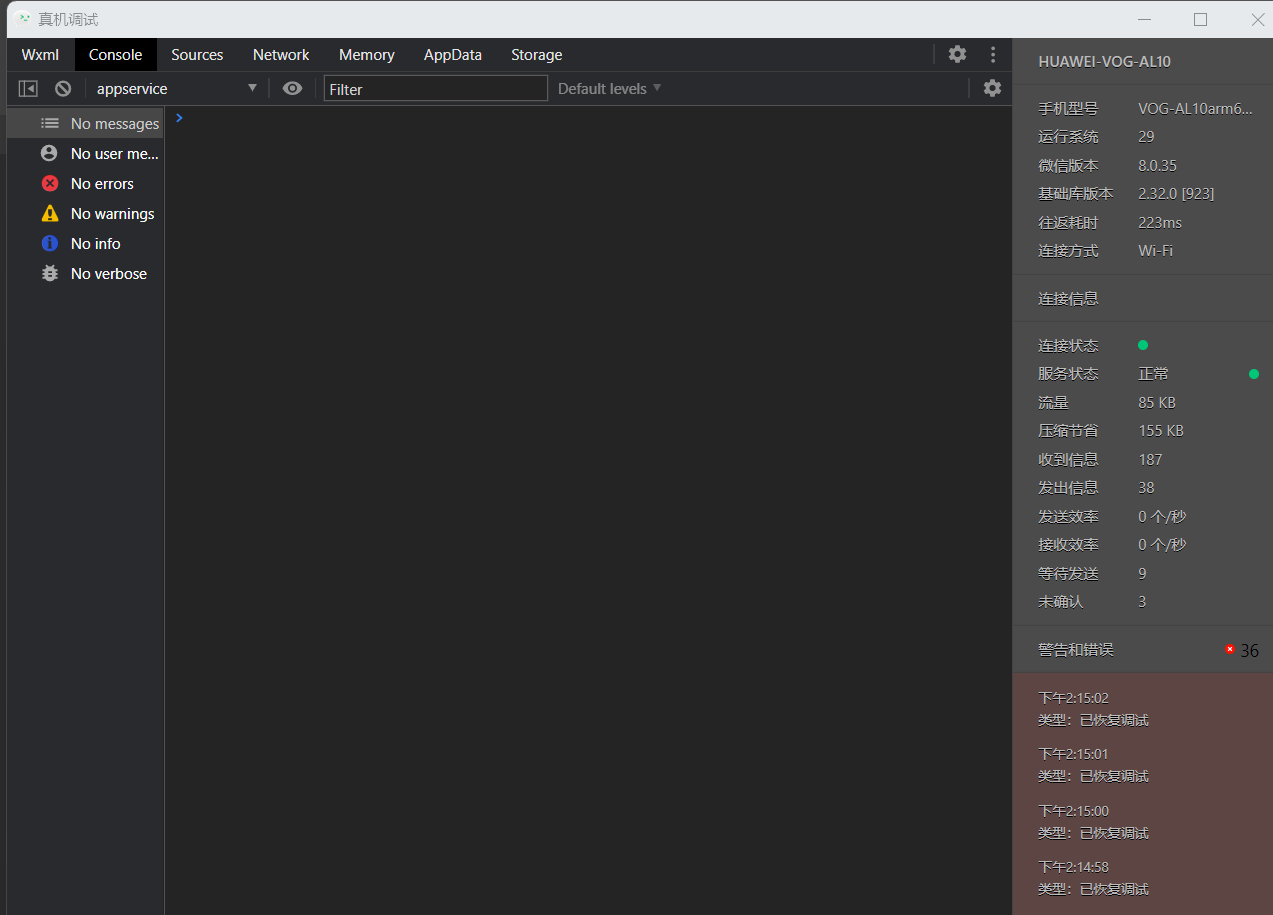This screenshot has height=915, width=1273.
Task: Open DevTools settings gear in tab bar
Action: [x=958, y=54]
